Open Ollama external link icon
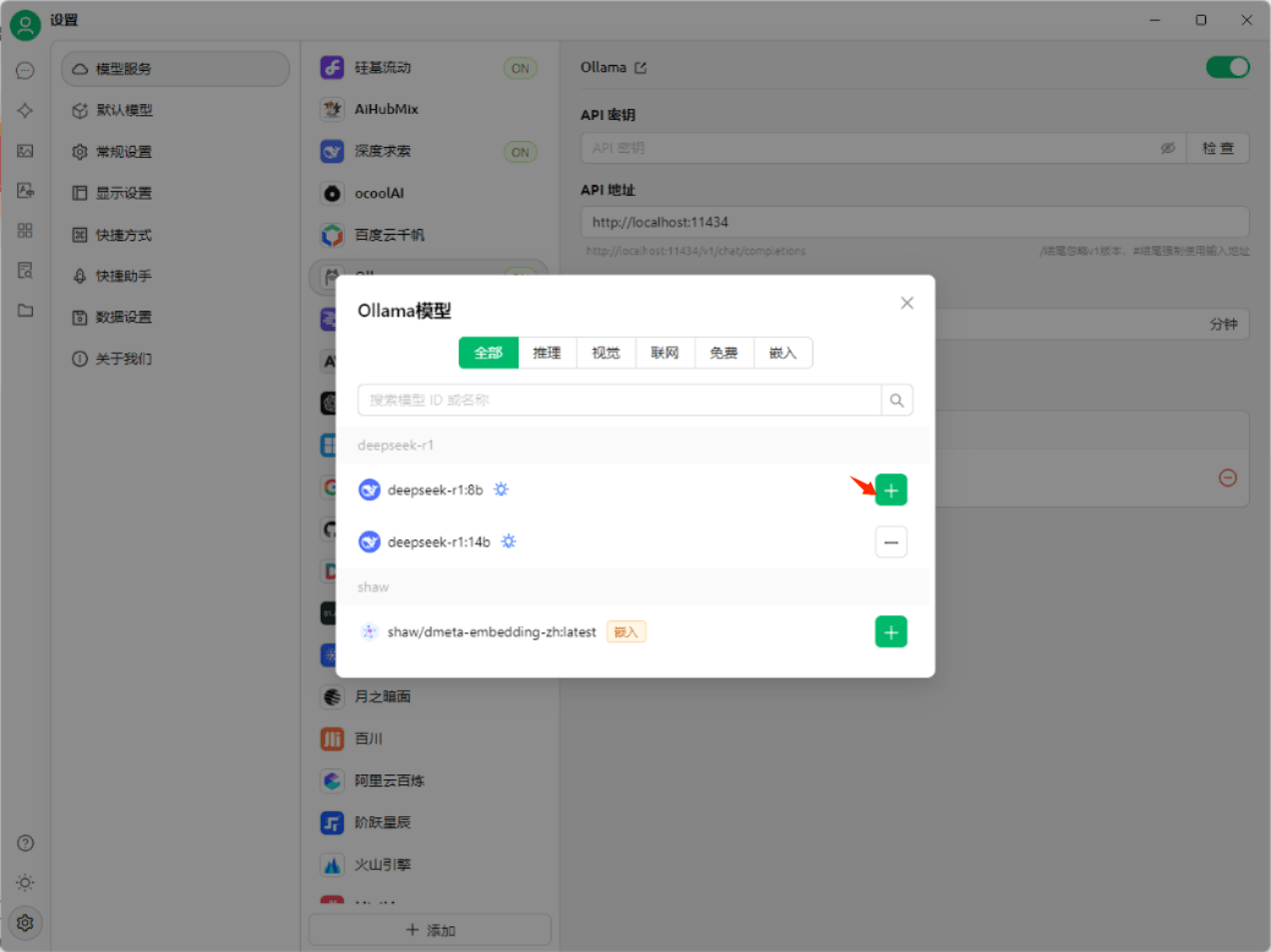The image size is (1271, 952). 640,68
